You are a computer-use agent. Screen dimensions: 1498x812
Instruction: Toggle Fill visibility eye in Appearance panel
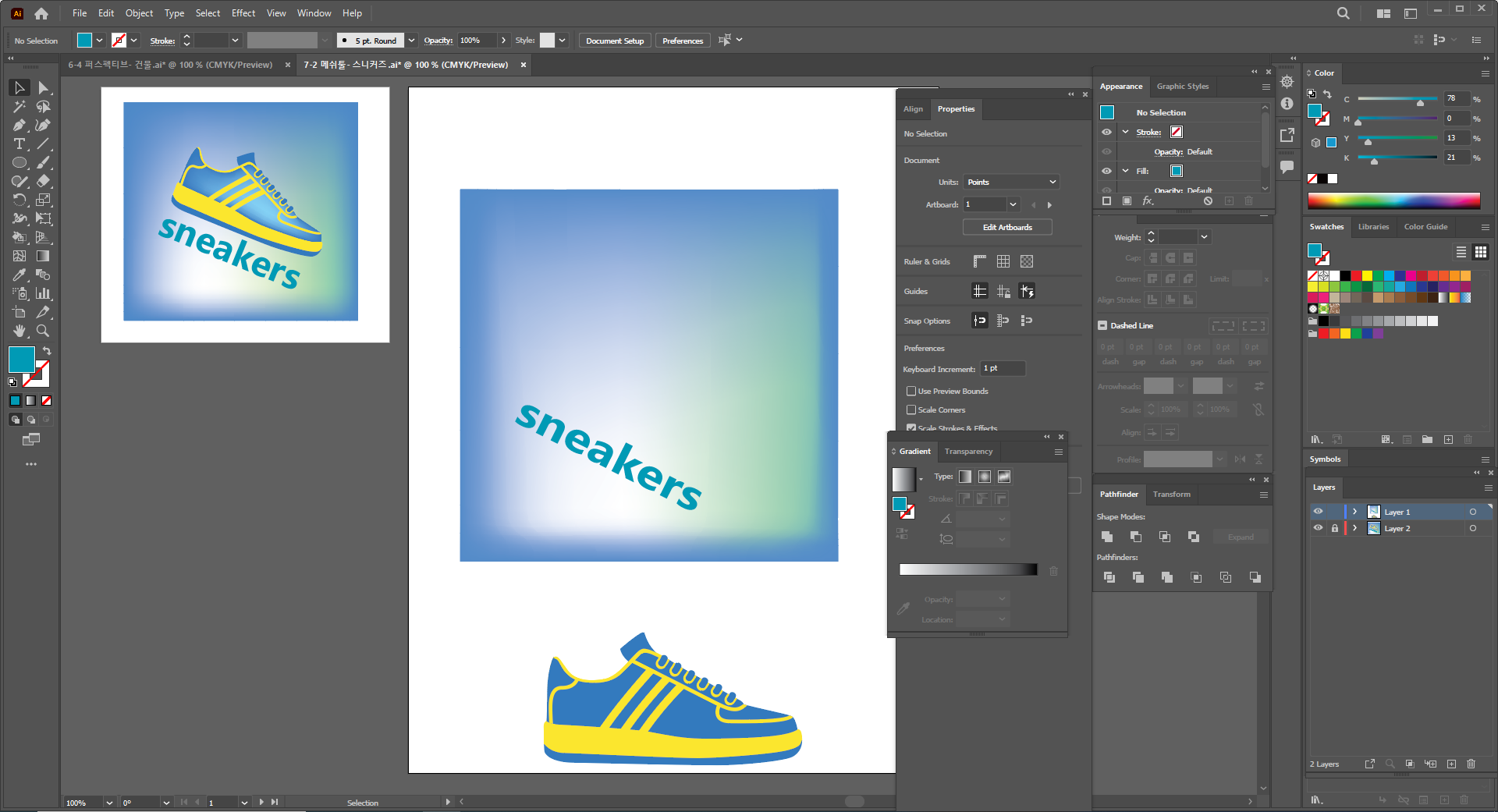coord(1106,171)
